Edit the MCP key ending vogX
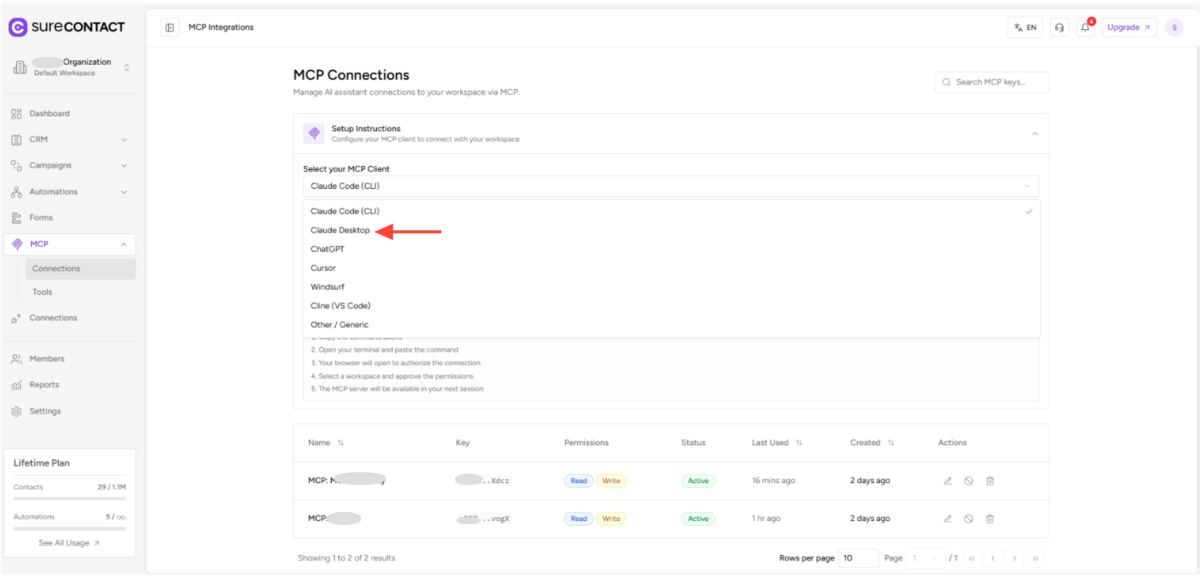Screen dimensions: 1200x577 tap(948, 519)
